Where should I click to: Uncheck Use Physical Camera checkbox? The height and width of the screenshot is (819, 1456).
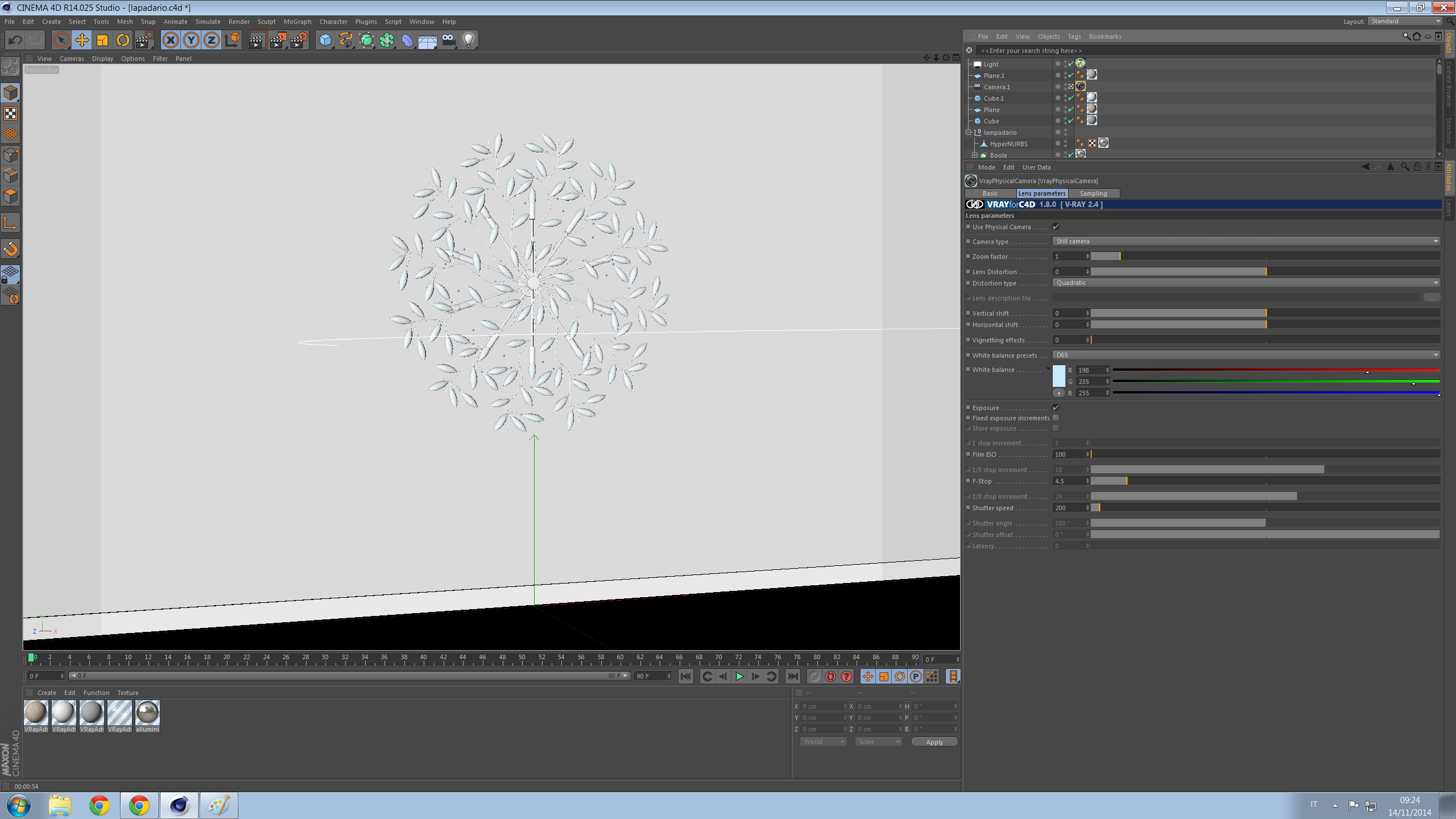click(x=1056, y=227)
